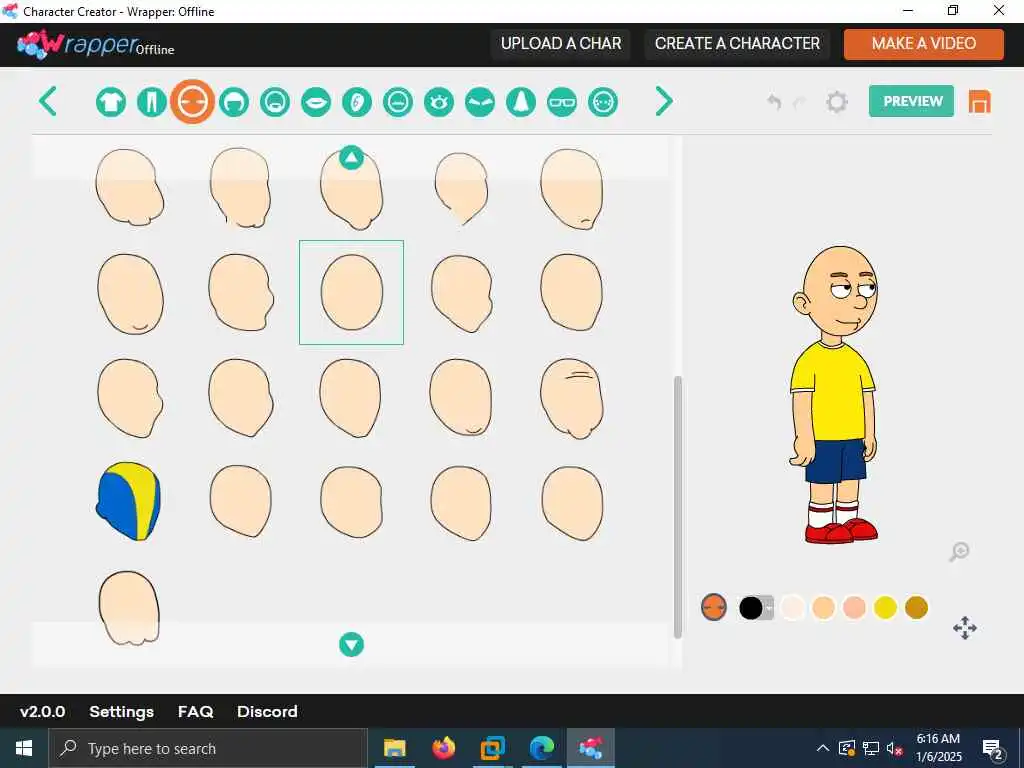
Task: Open the Discord link in footer
Action: point(267,711)
